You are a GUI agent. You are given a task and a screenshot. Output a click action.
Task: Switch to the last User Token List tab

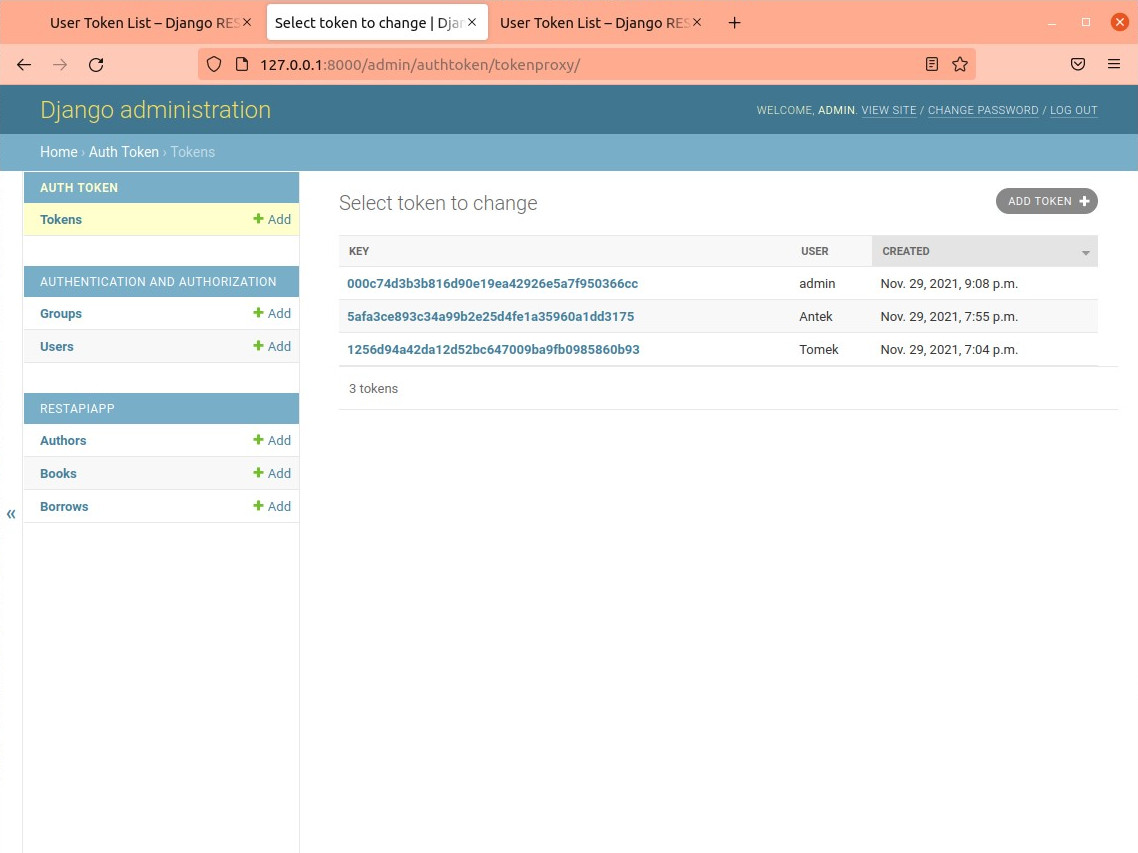[594, 23]
